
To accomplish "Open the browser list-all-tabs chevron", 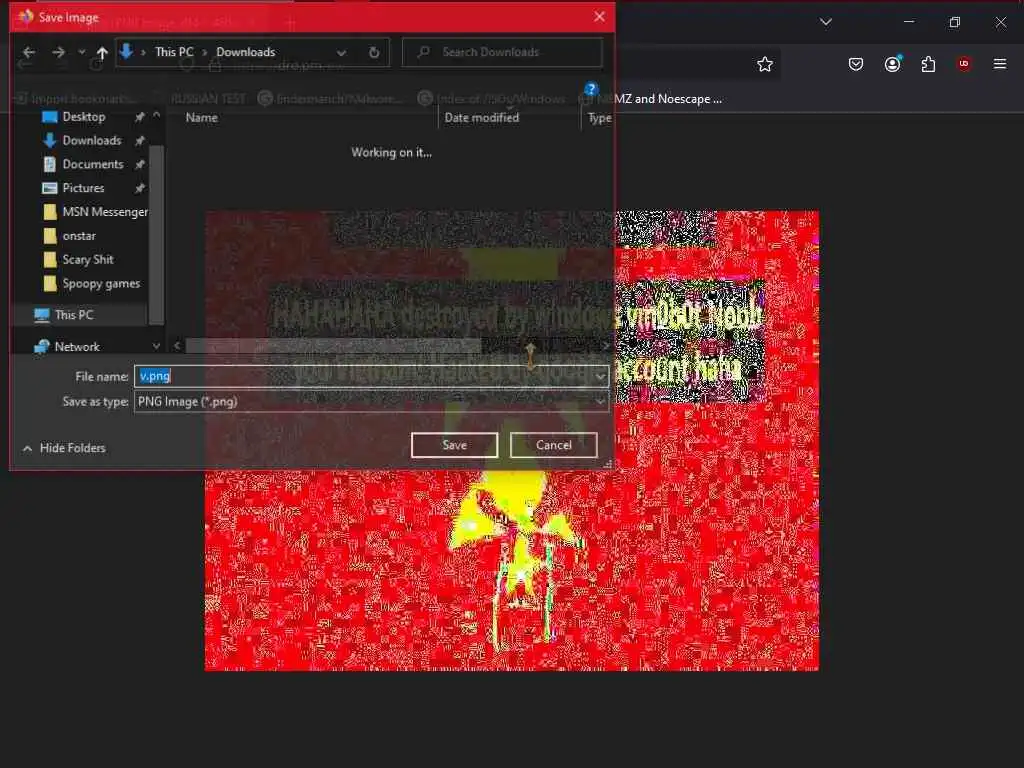I will pyautogui.click(x=825, y=22).
